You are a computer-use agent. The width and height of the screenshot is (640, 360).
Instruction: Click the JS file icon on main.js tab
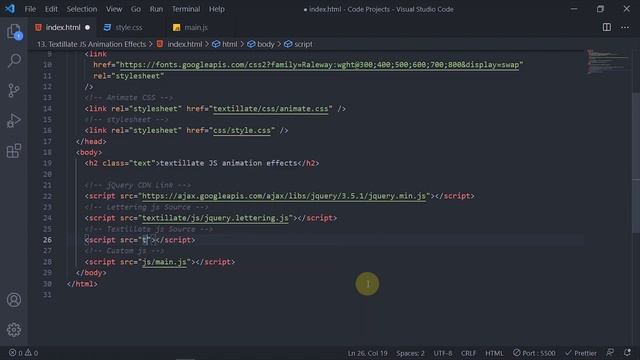click(x=176, y=27)
